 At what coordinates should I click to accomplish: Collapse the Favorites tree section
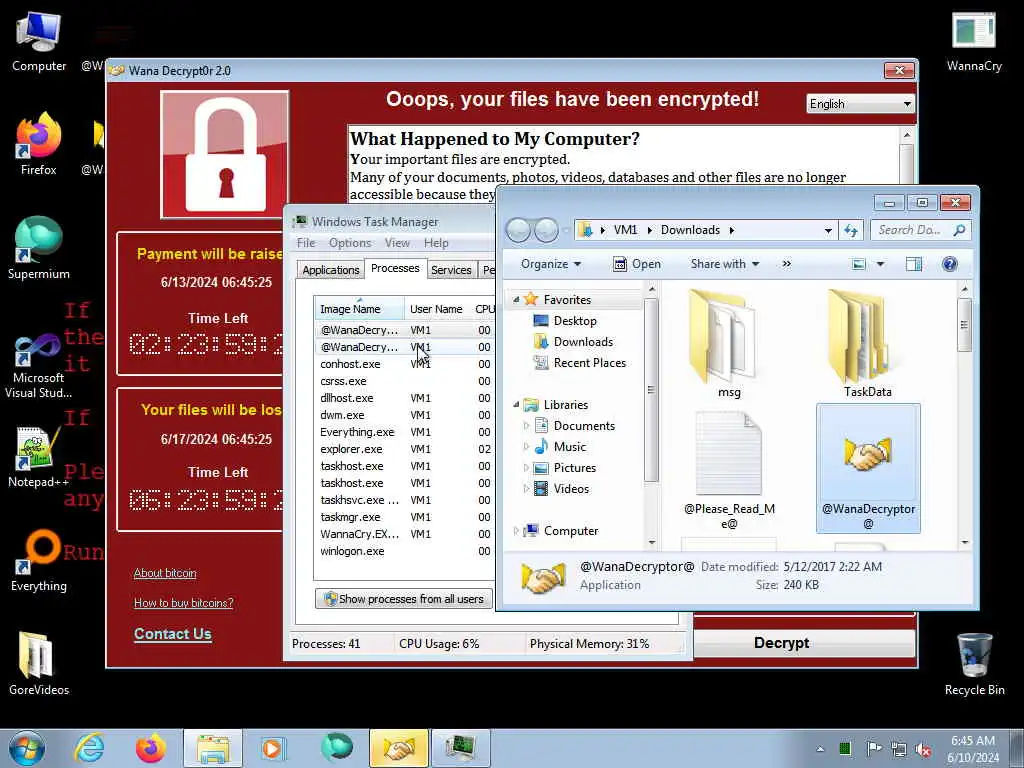pyautogui.click(x=515, y=300)
